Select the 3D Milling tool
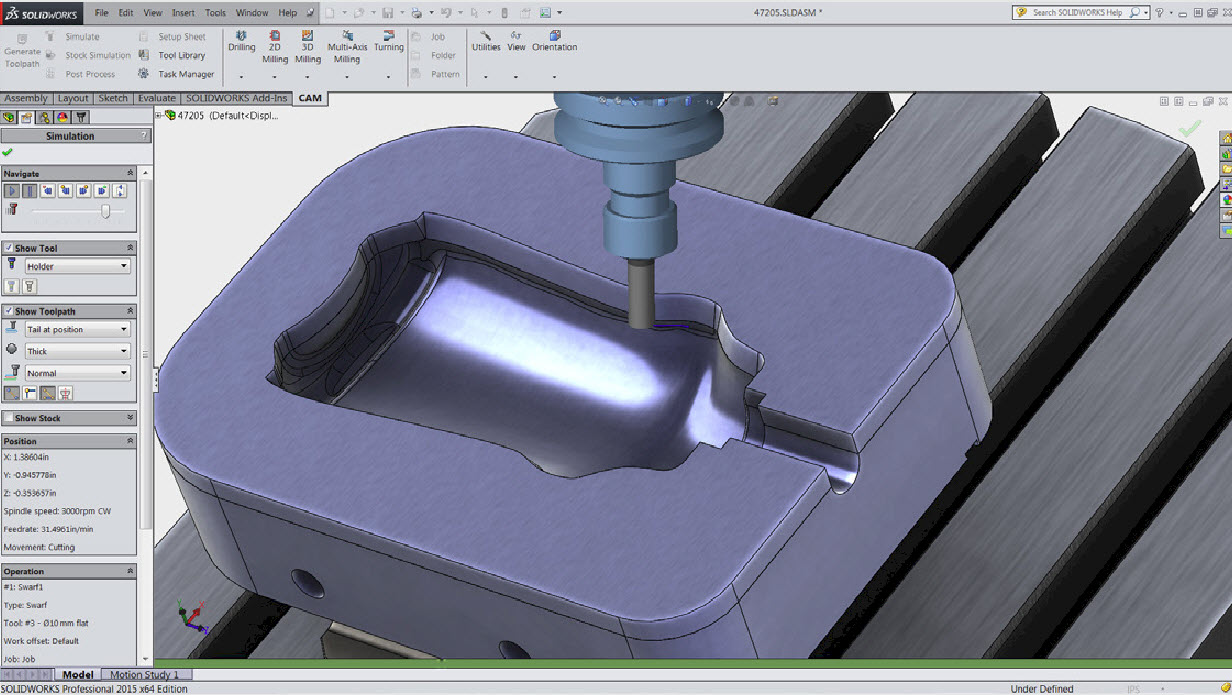1232x695 pixels. [x=308, y=41]
